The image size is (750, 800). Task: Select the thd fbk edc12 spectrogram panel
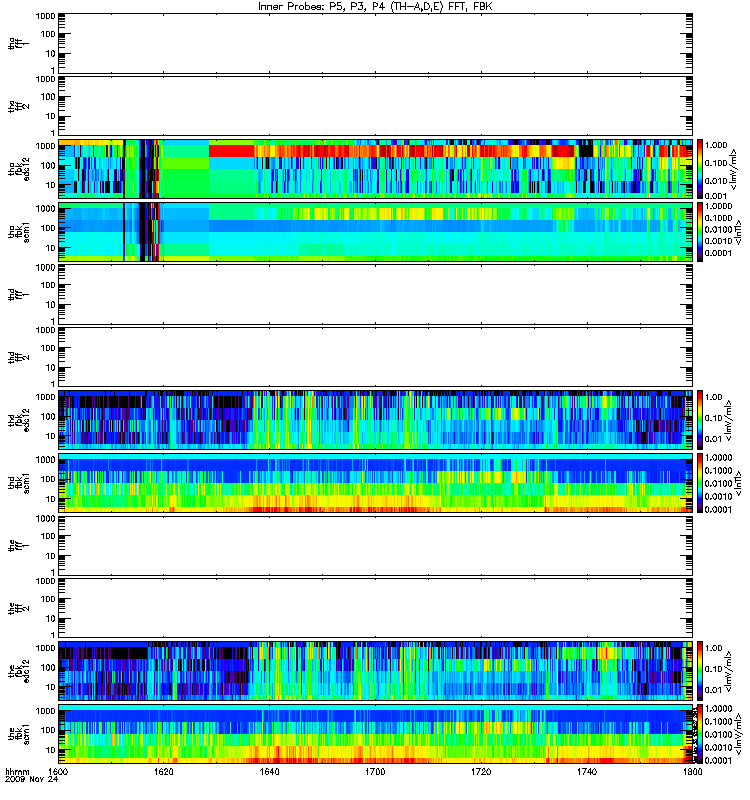click(376, 420)
